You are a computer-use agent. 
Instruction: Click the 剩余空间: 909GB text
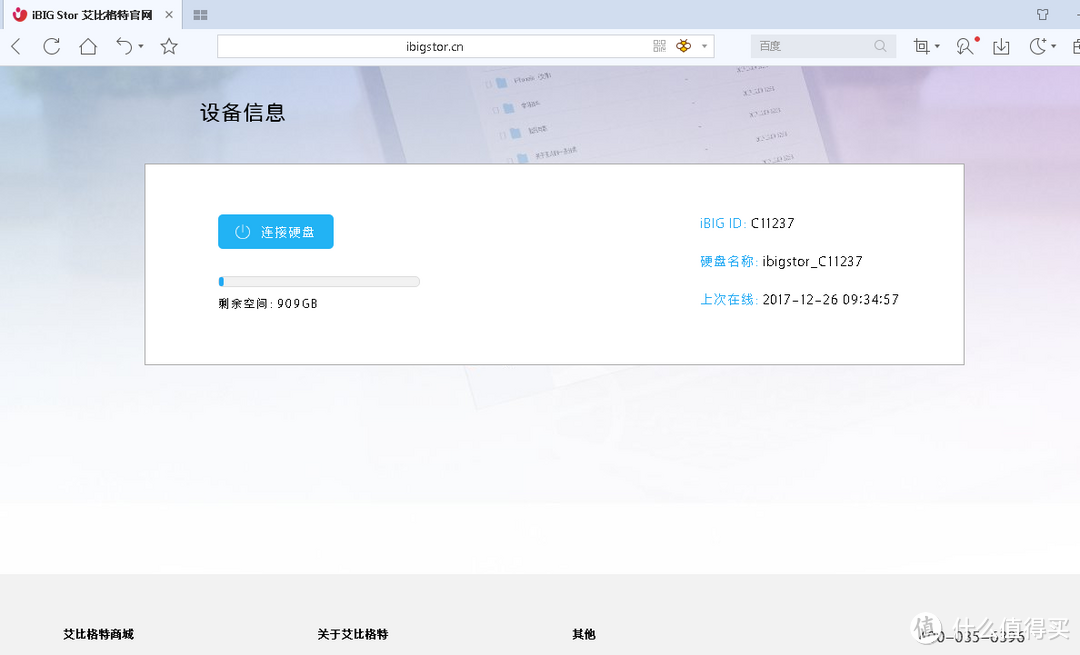268,304
